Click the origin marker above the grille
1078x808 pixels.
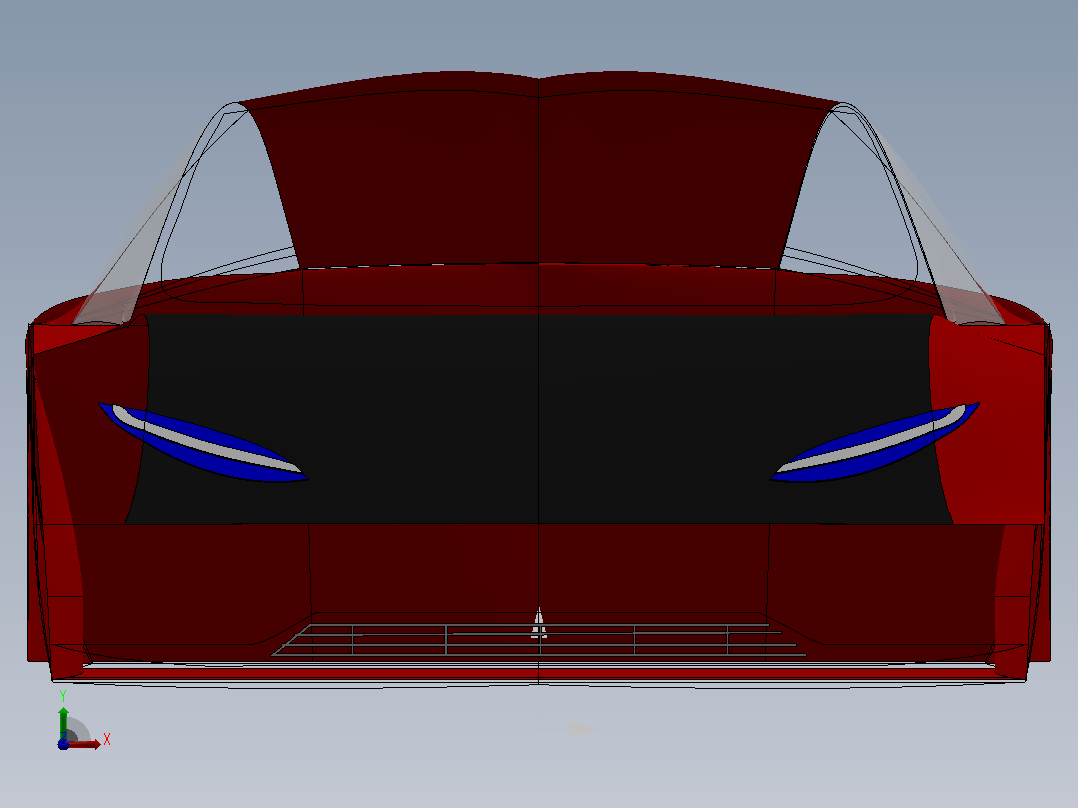[539, 624]
